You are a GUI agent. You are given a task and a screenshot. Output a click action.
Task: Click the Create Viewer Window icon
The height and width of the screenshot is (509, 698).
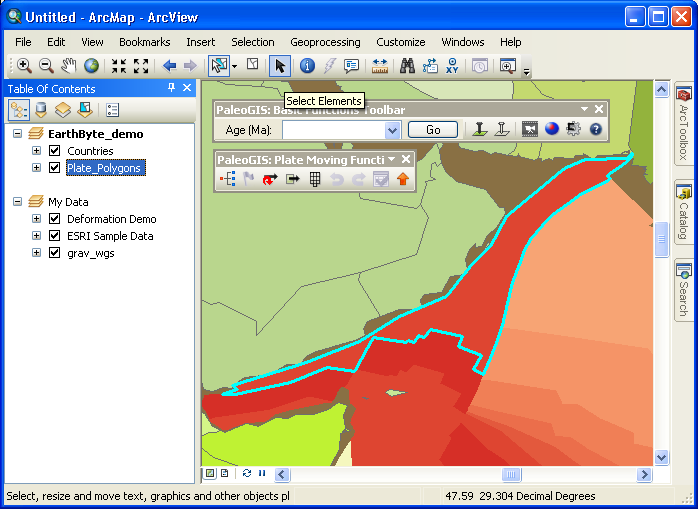coord(507,66)
